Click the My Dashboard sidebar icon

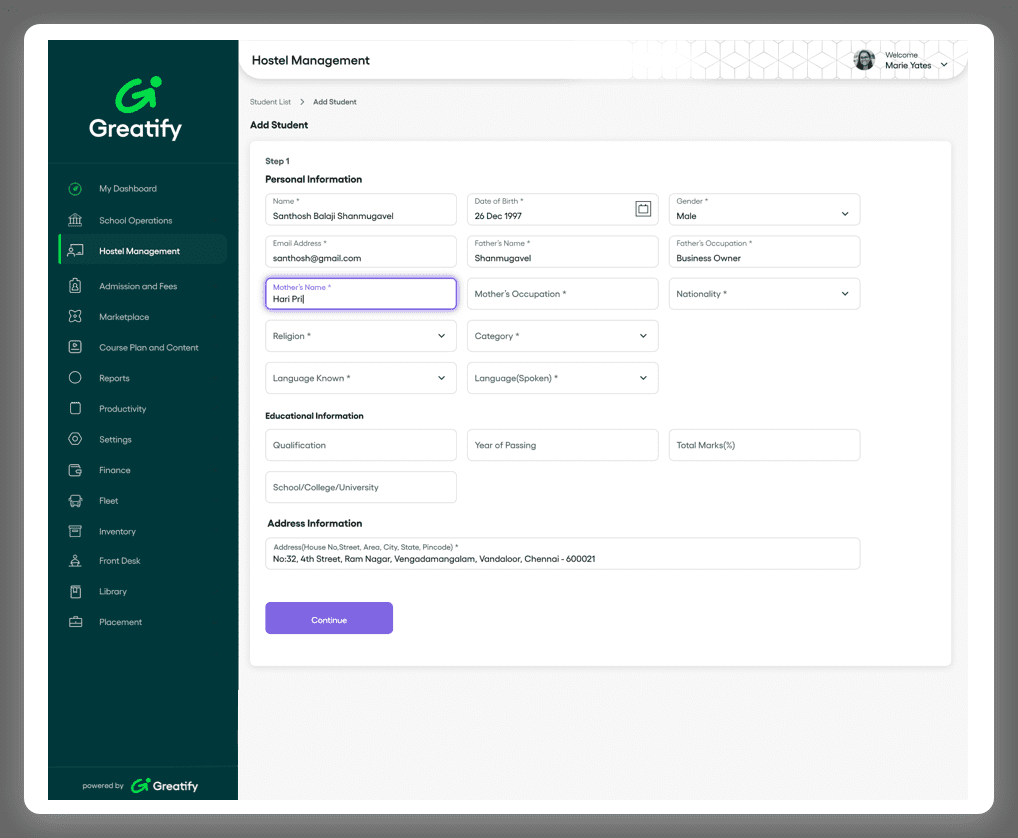[x=75, y=189]
